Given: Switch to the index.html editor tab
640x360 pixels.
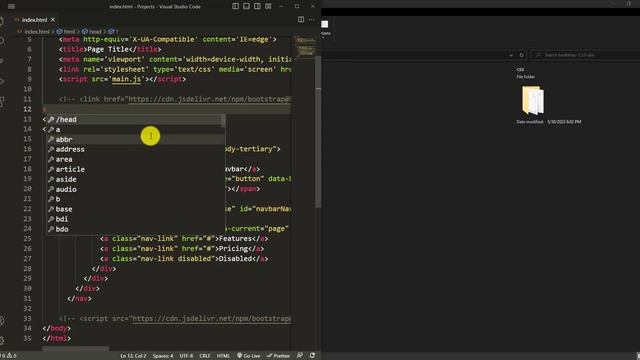Looking at the screenshot, I should click(x=34, y=20).
